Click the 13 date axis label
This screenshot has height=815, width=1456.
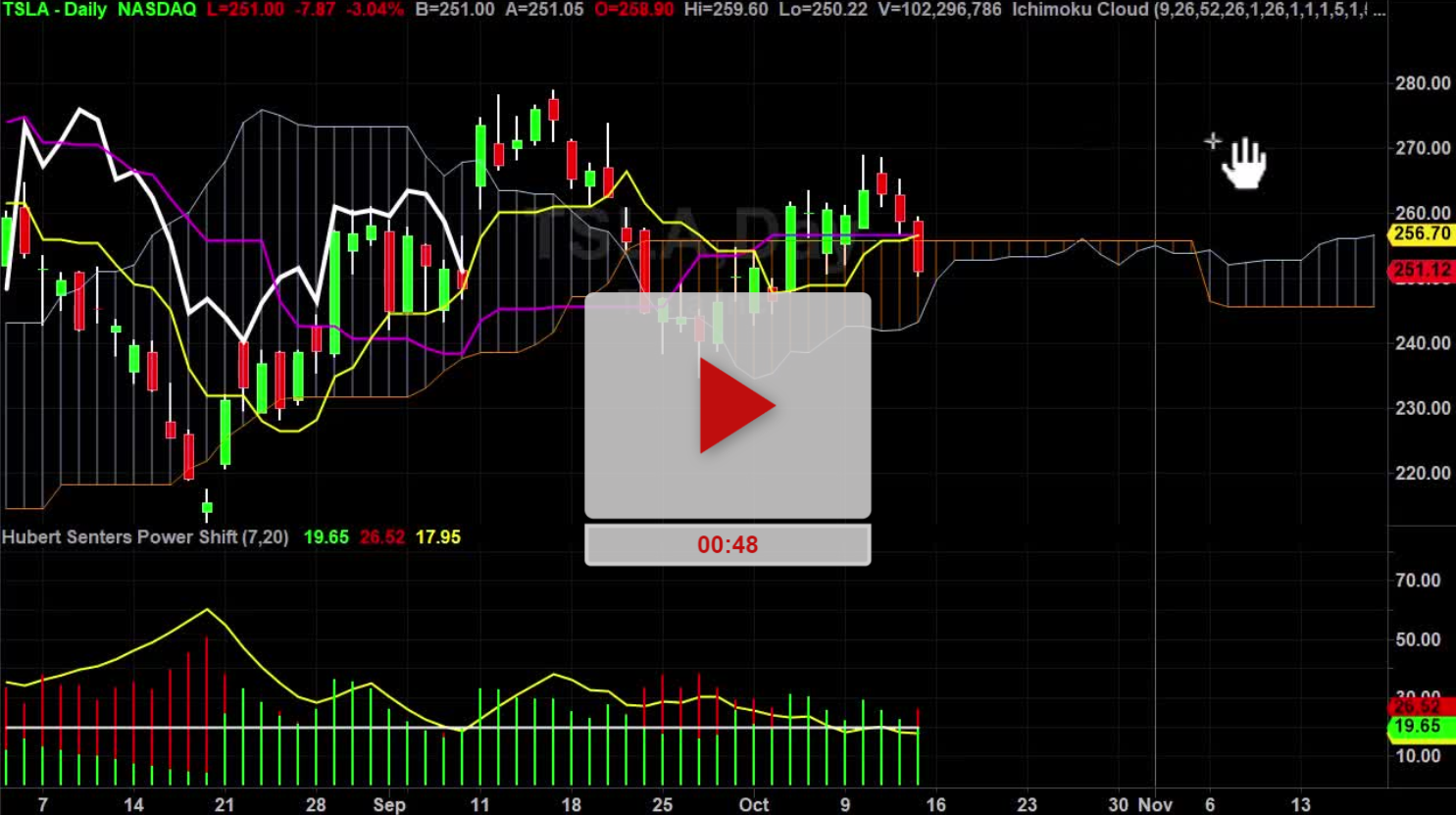point(1301,805)
